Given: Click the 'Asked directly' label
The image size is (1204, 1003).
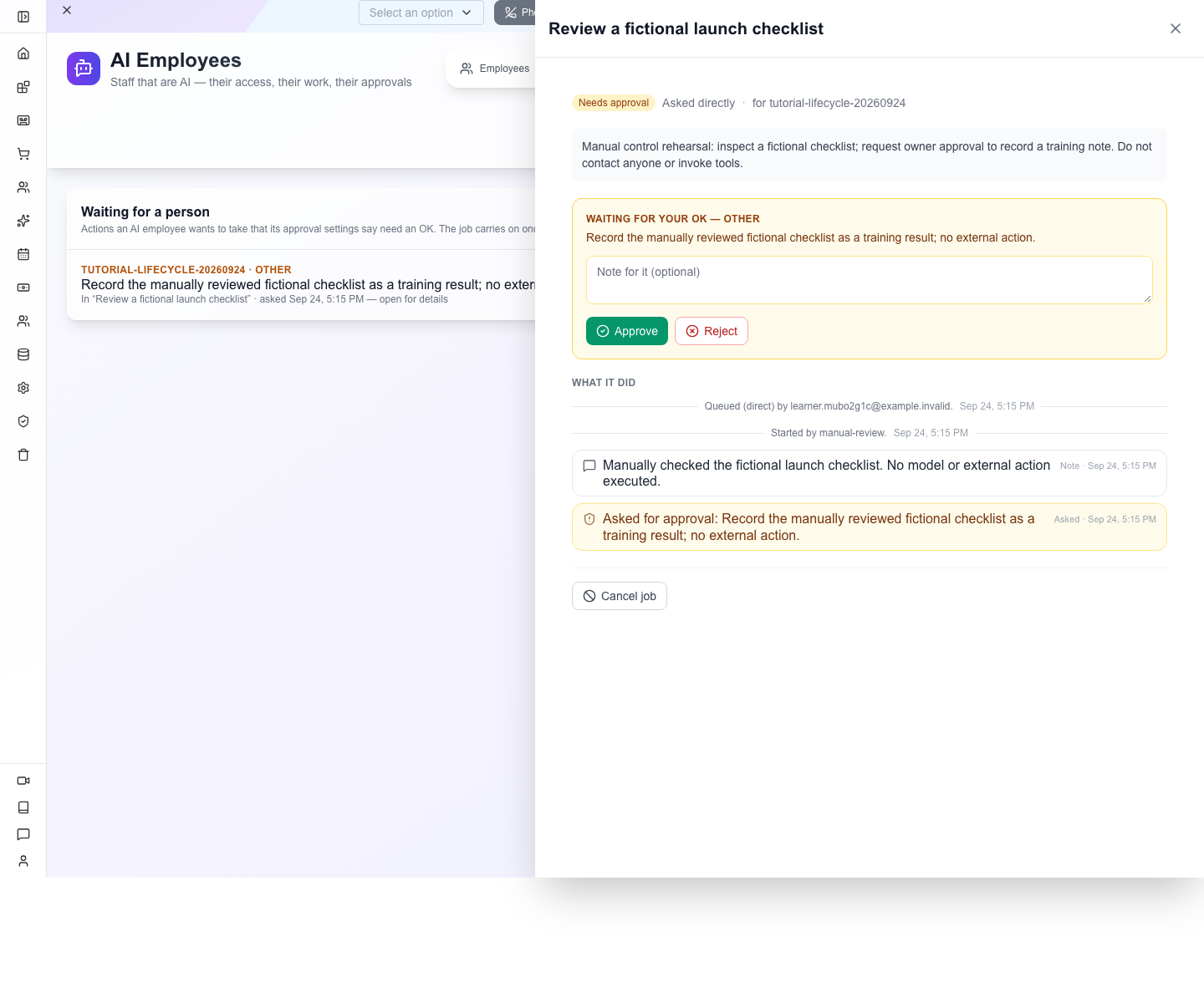Looking at the screenshot, I should coord(698,103).
